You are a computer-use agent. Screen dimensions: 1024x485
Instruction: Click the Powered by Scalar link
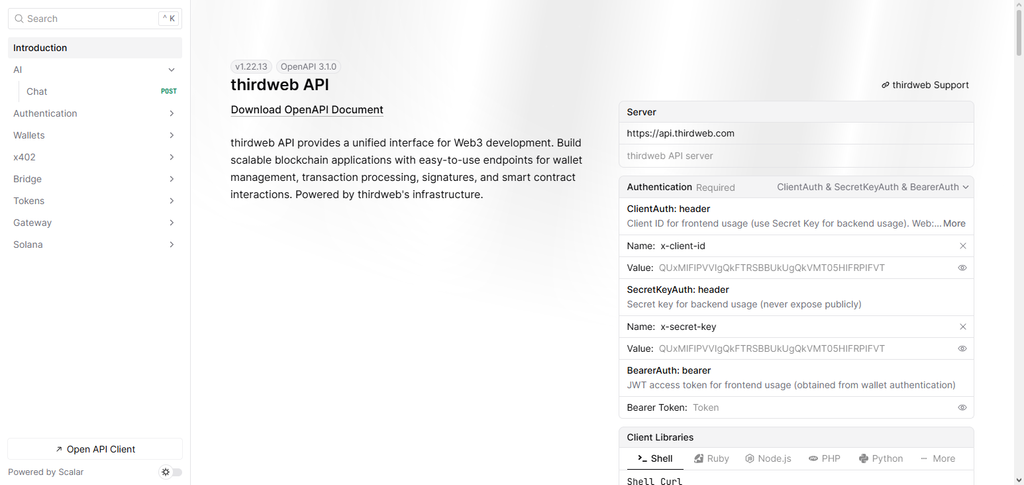46,472
